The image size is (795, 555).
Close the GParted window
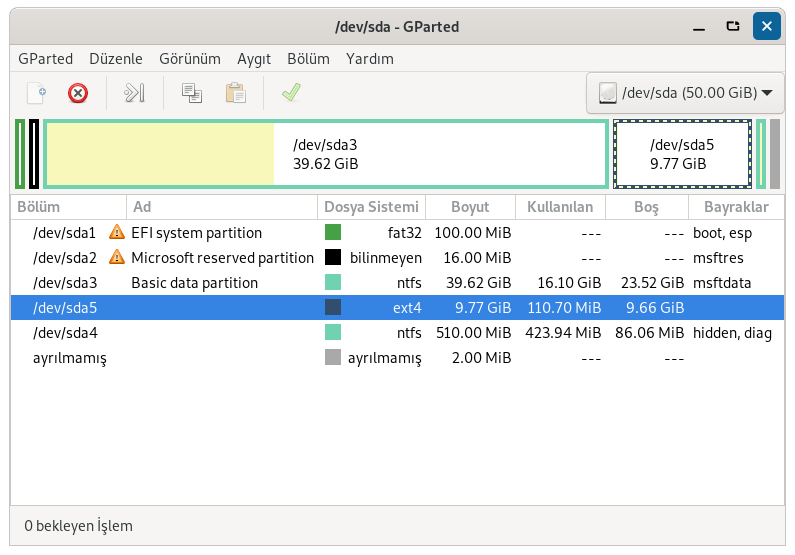click(767, 26)
